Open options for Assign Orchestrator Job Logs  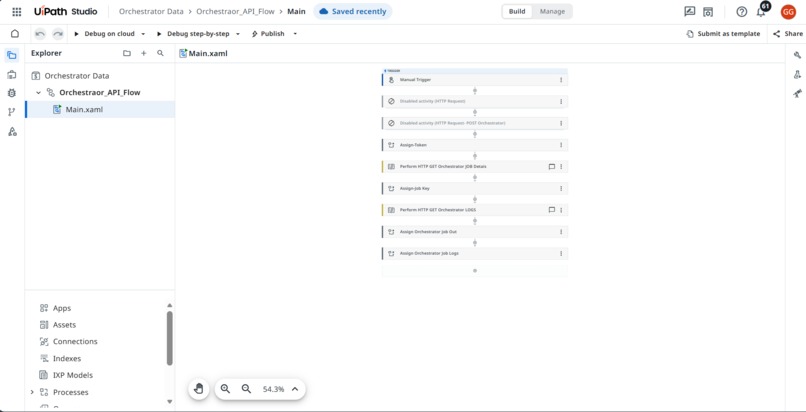tap(561, 253)
